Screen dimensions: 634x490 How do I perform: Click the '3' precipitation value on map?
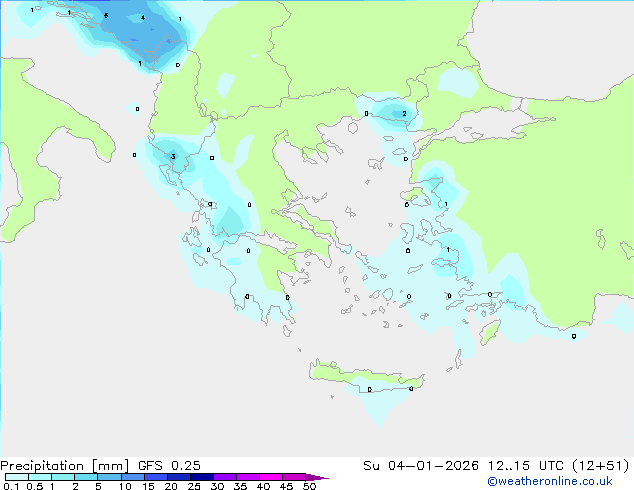coord(173,156)
